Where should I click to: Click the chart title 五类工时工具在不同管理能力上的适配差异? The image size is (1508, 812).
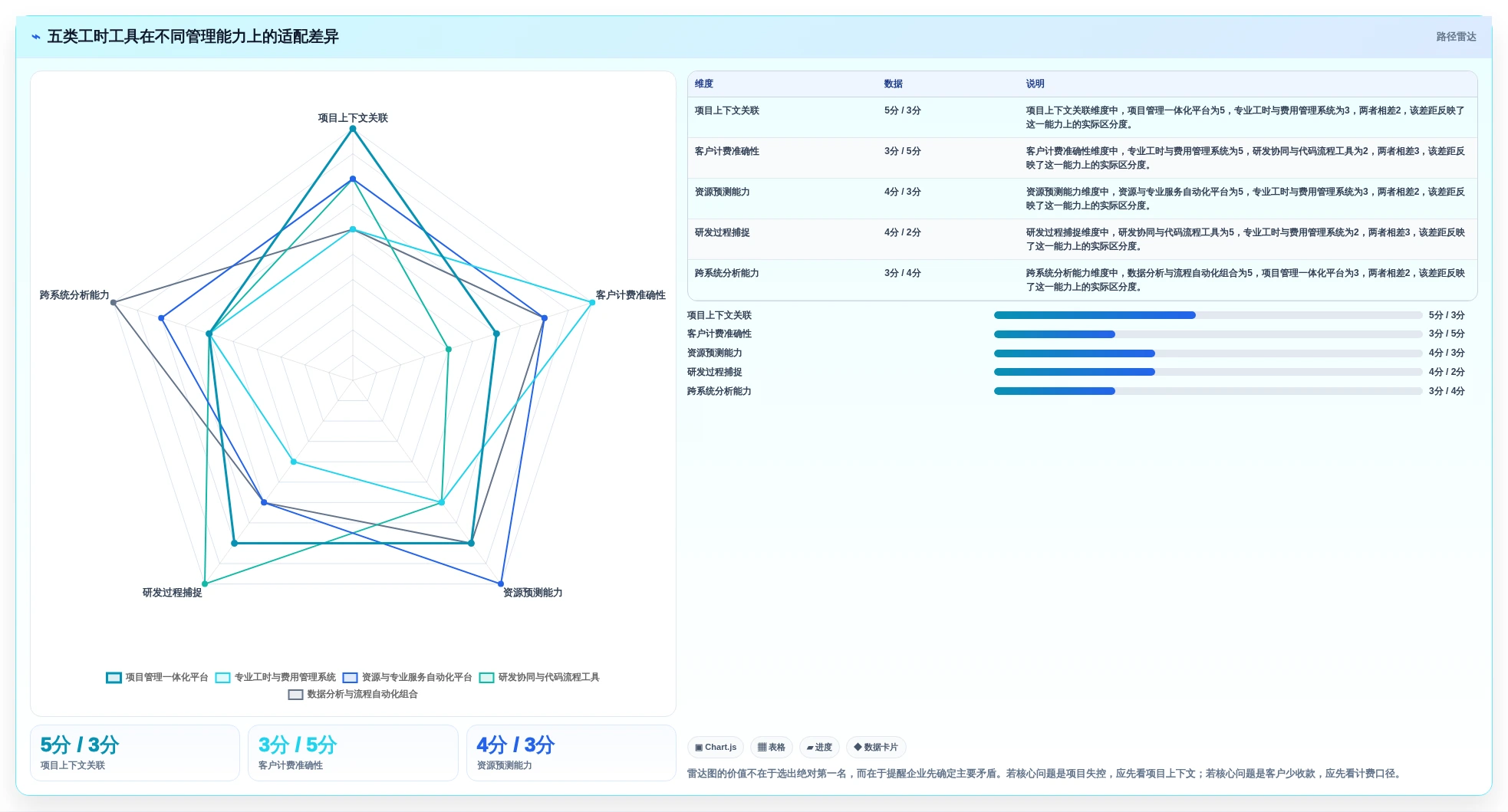click(193, 37)
